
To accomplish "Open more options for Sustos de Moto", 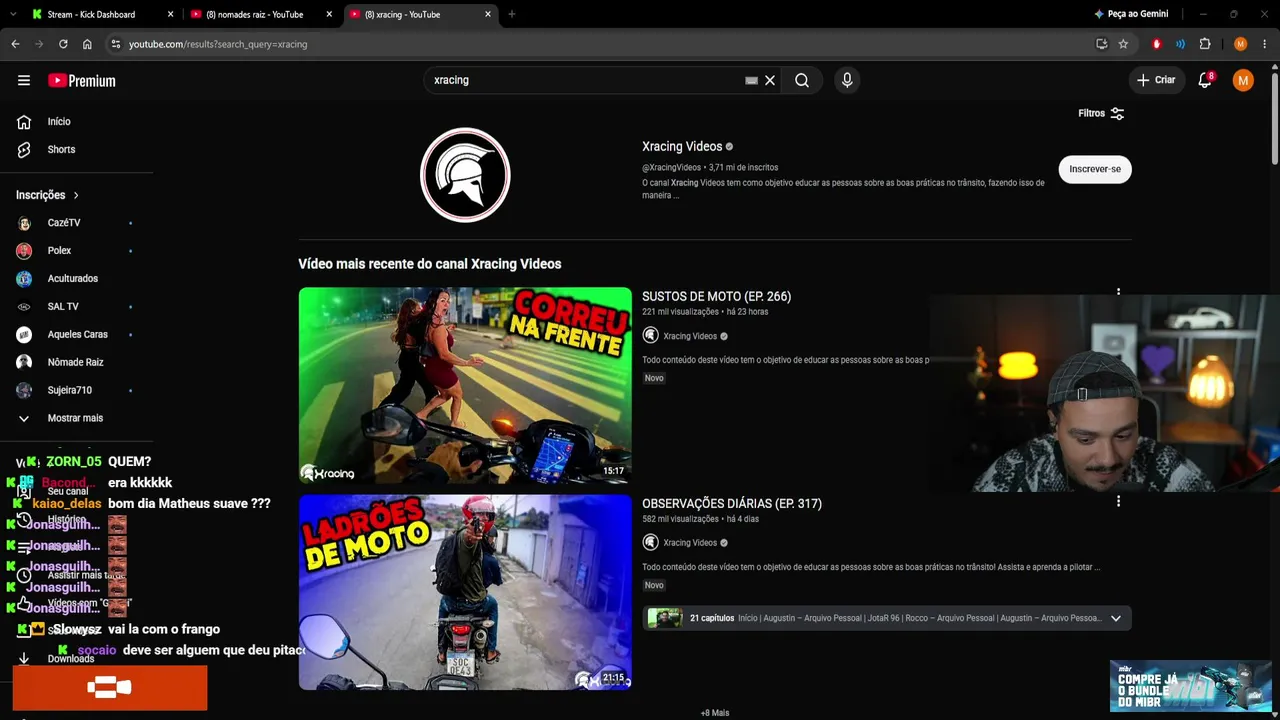I will [1118, 294].
